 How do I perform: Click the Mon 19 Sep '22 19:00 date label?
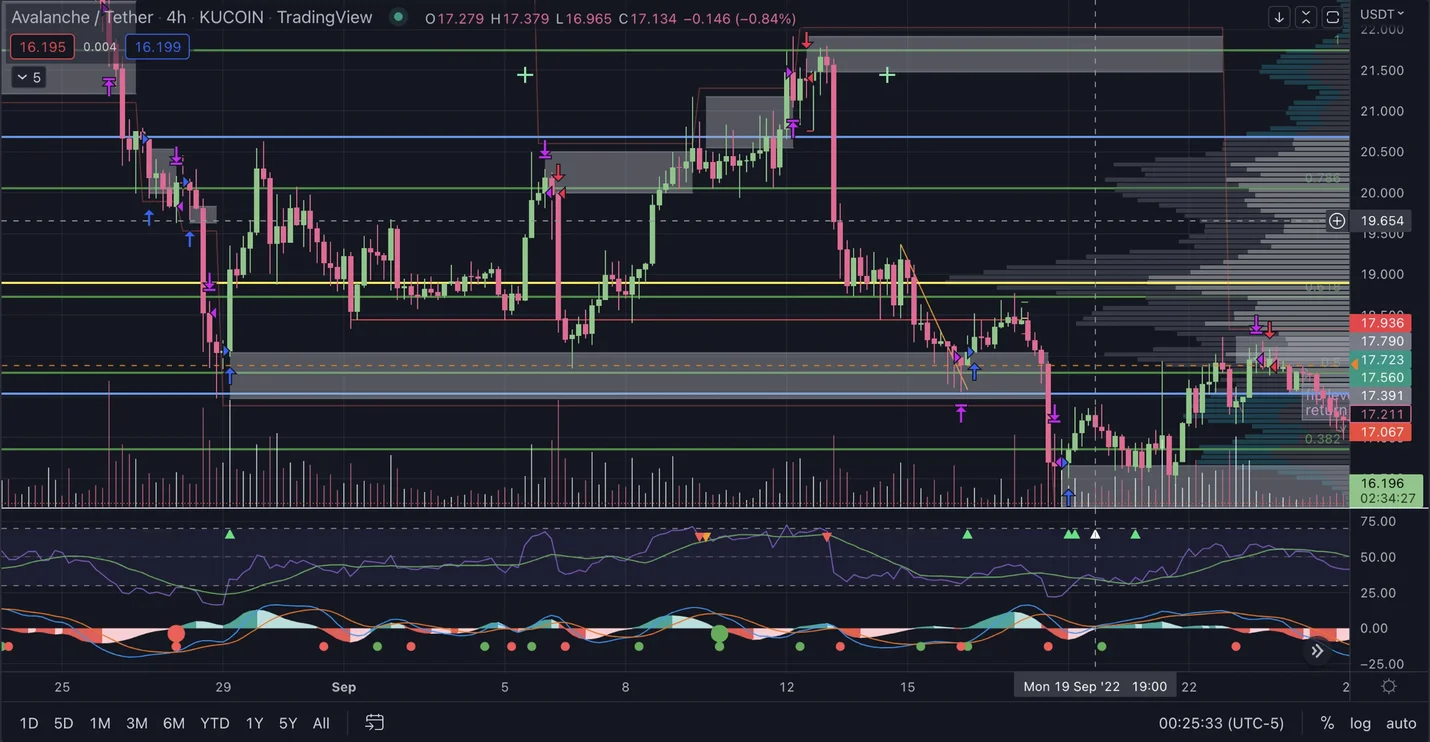click(1095, 686)
